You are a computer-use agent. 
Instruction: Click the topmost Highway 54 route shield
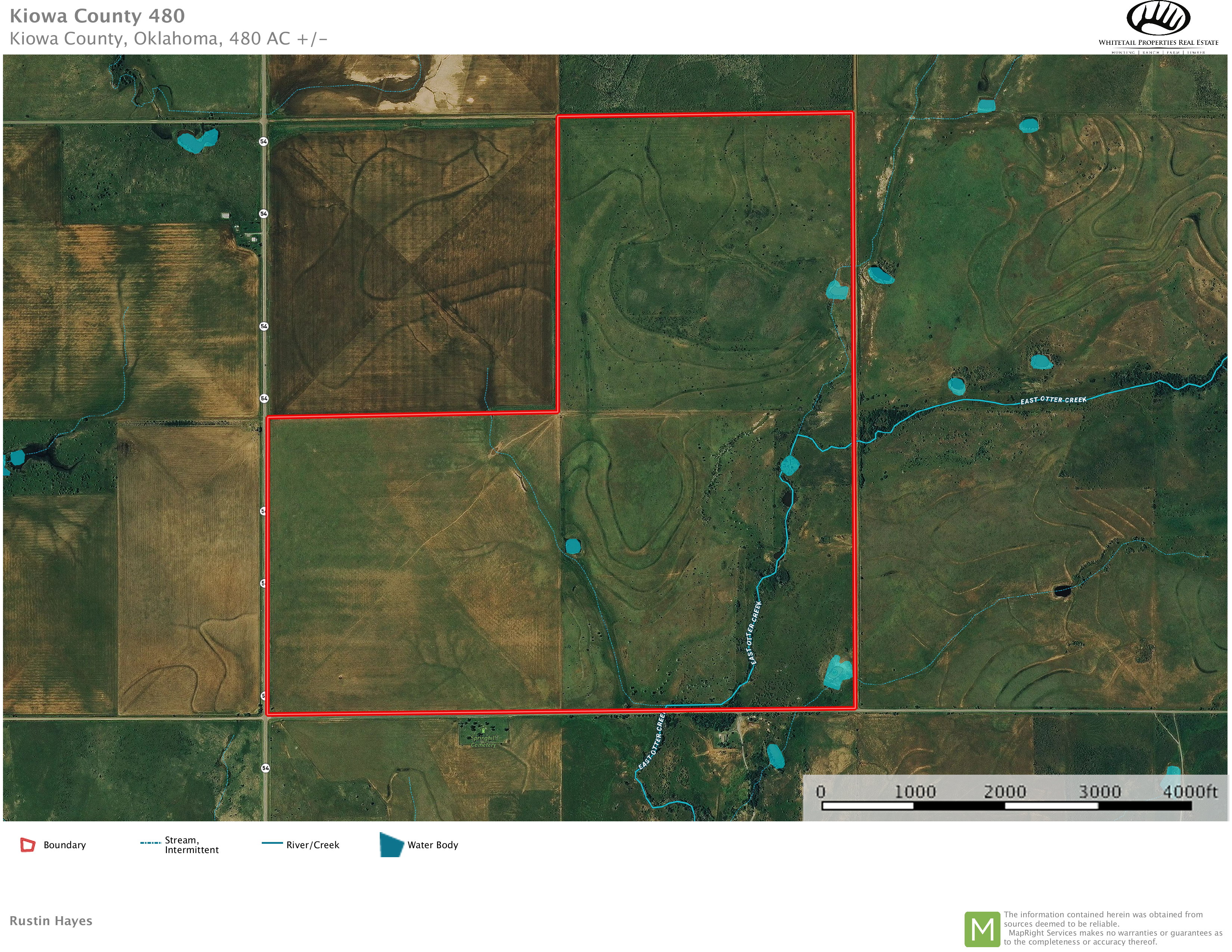263,141
